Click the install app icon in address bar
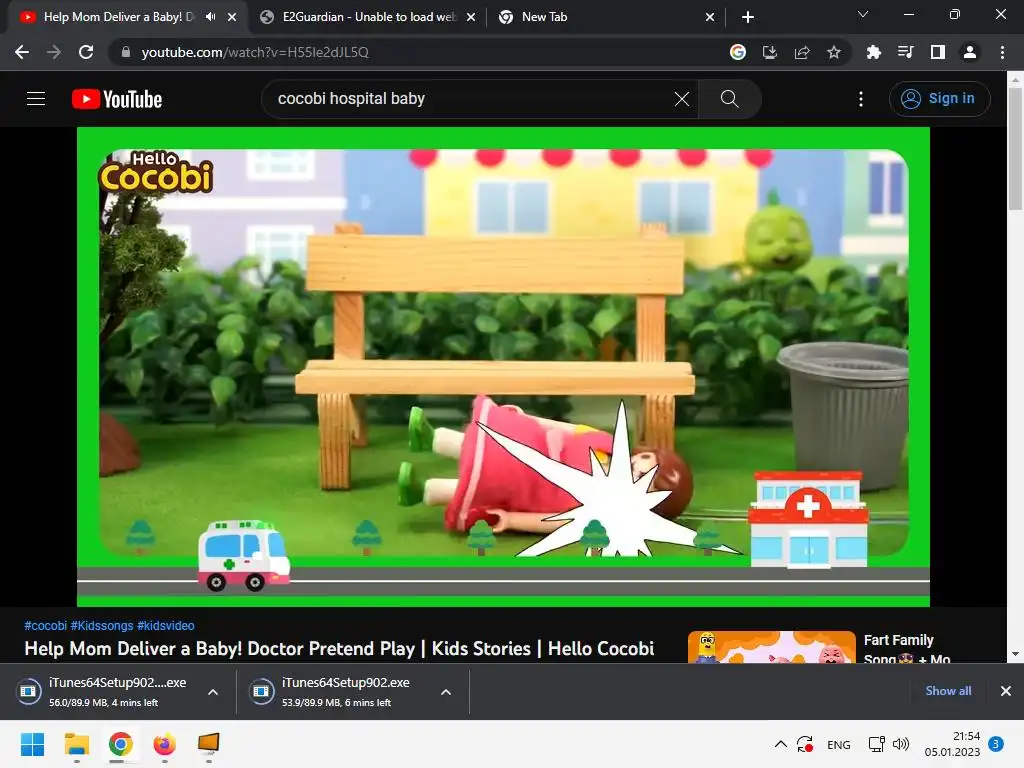1024x768 pixels. point(770,52)
